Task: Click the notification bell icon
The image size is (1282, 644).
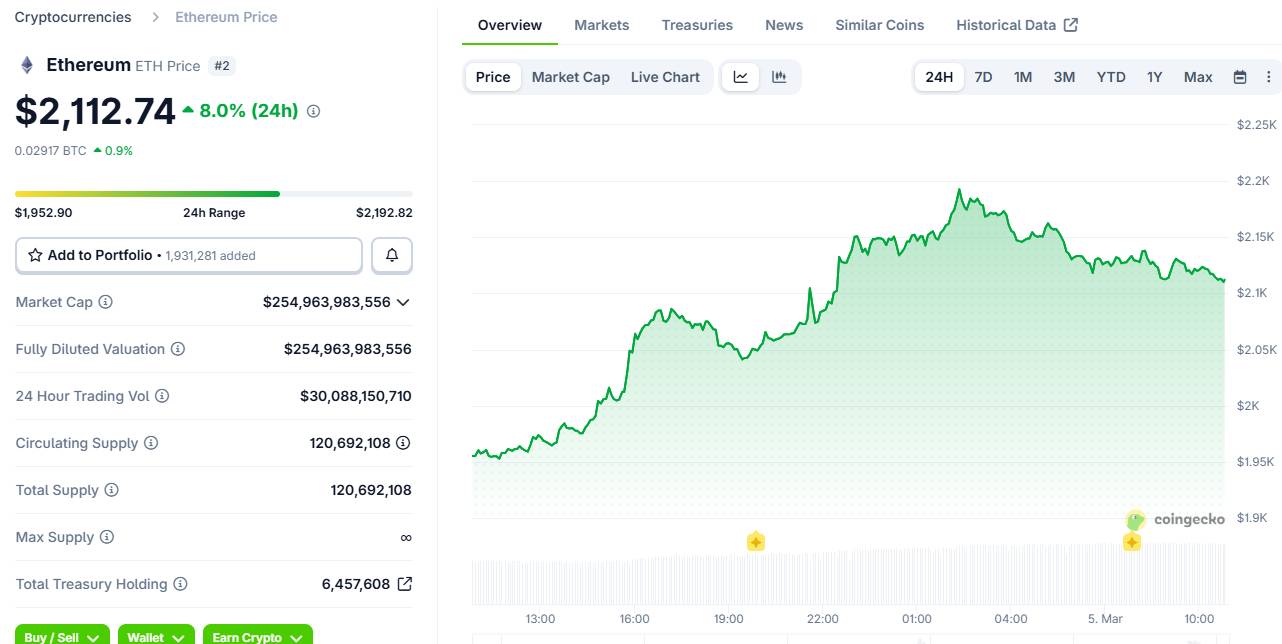Action: tap(391, 255)
